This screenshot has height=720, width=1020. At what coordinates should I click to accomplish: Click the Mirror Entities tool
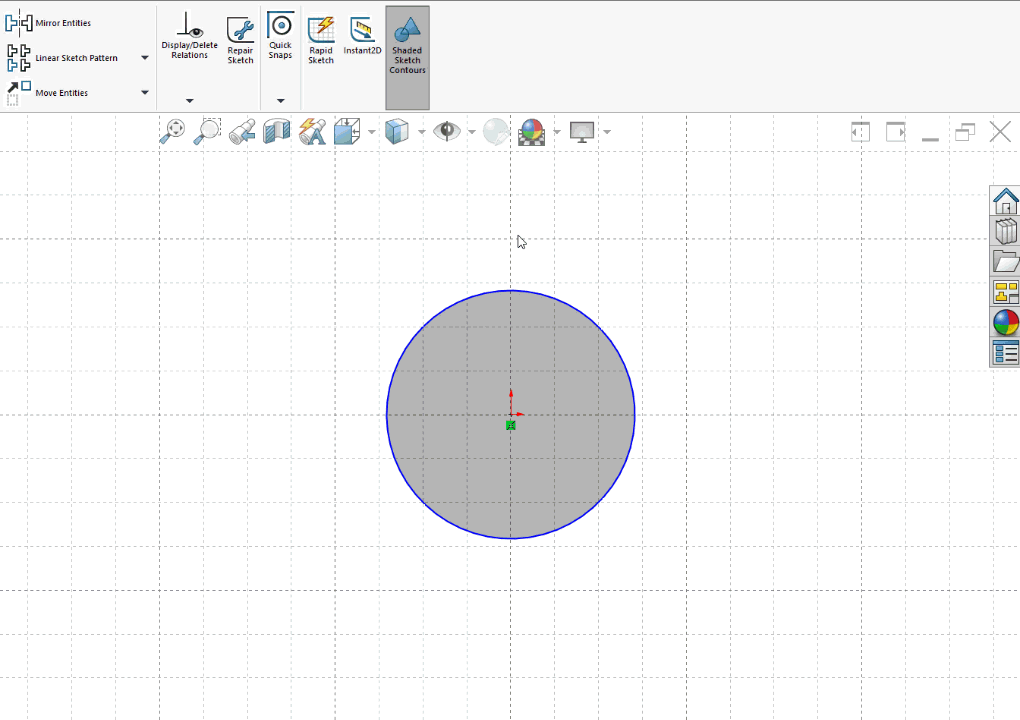tap(48, 23)
